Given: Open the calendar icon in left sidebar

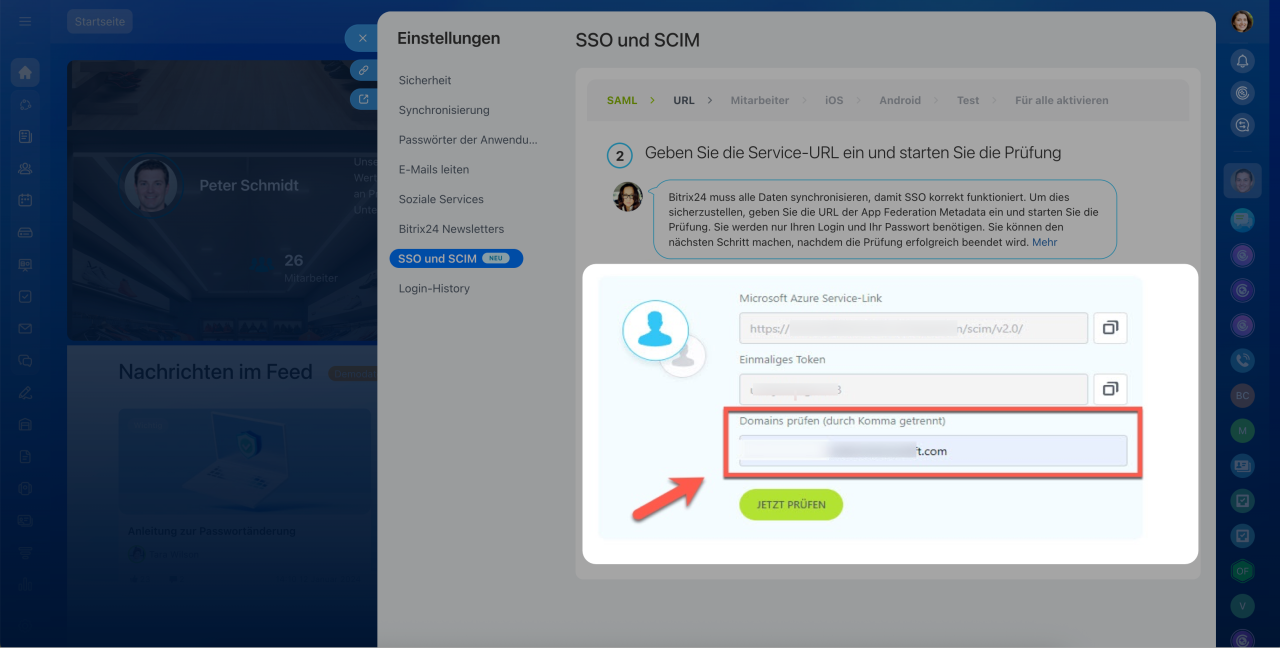Looking at the screenshot, I should click(x=25, y=200).
